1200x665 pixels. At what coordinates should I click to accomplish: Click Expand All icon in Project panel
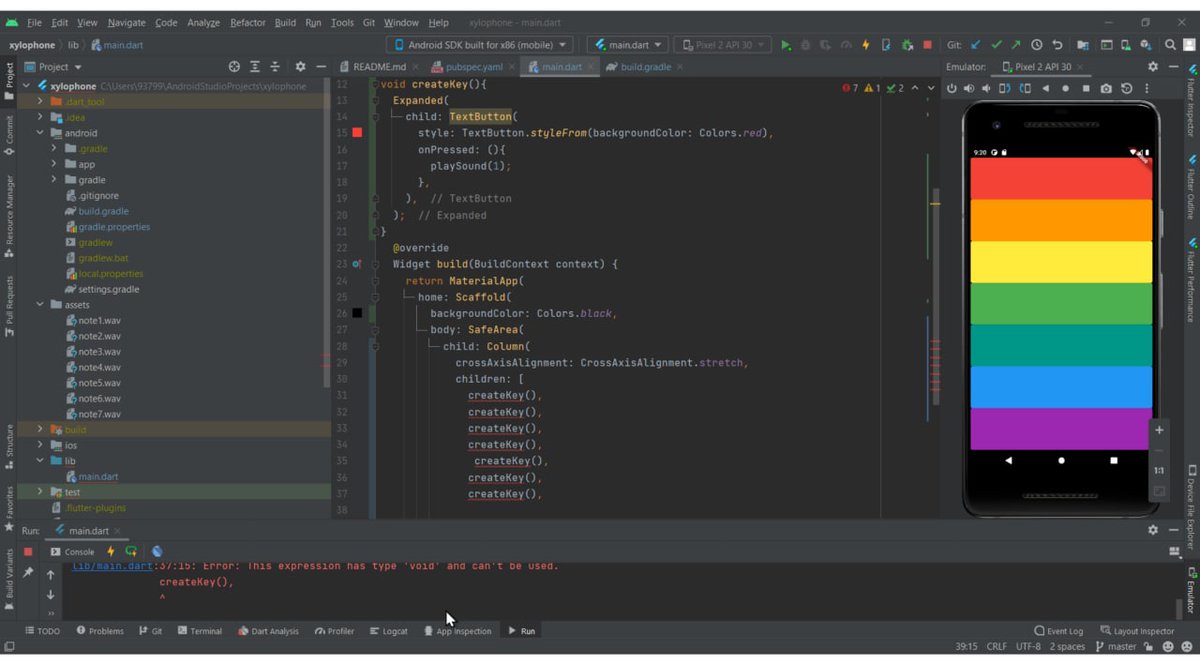[255, 67]
